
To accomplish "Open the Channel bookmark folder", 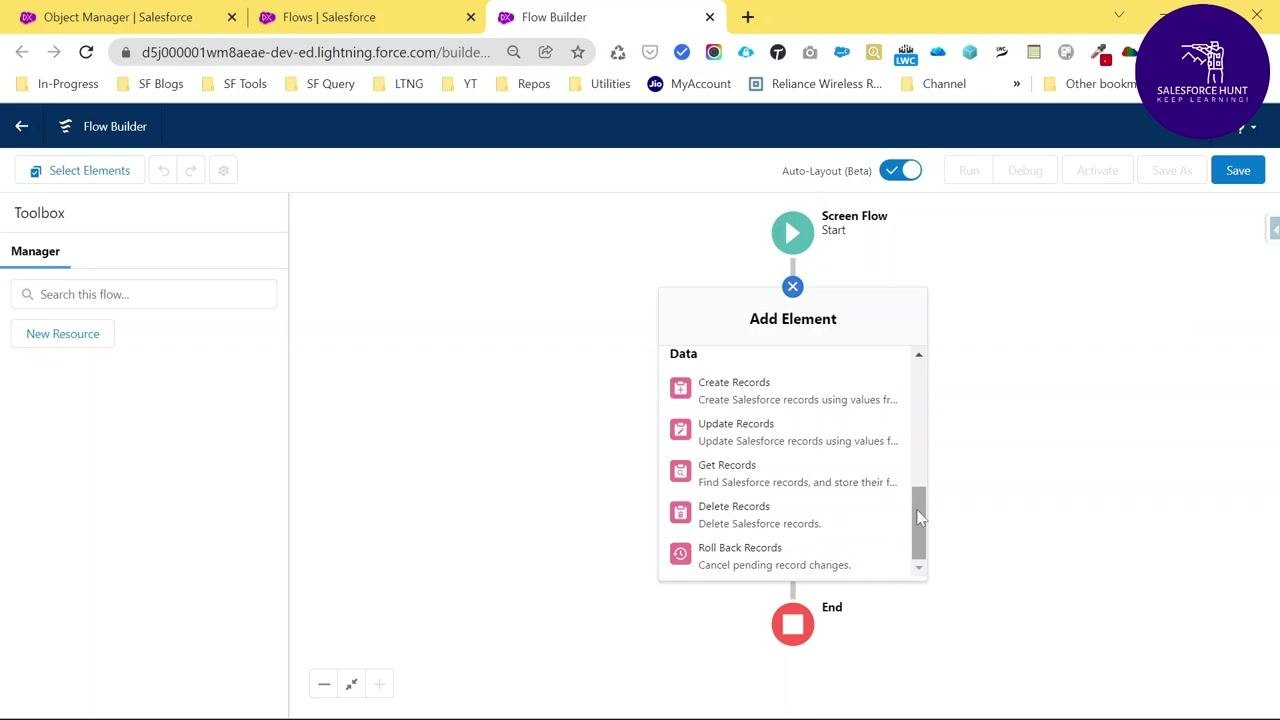I will 934,84.
